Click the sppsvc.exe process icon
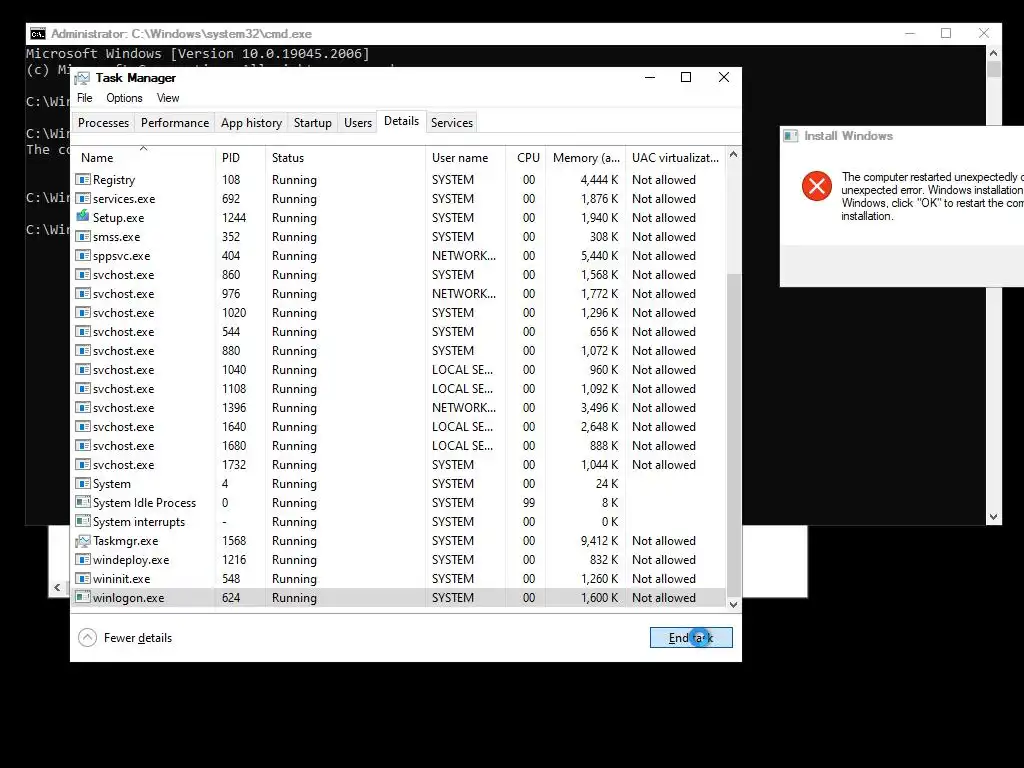This screenshot has height=768, width=1024. [83, 255]
